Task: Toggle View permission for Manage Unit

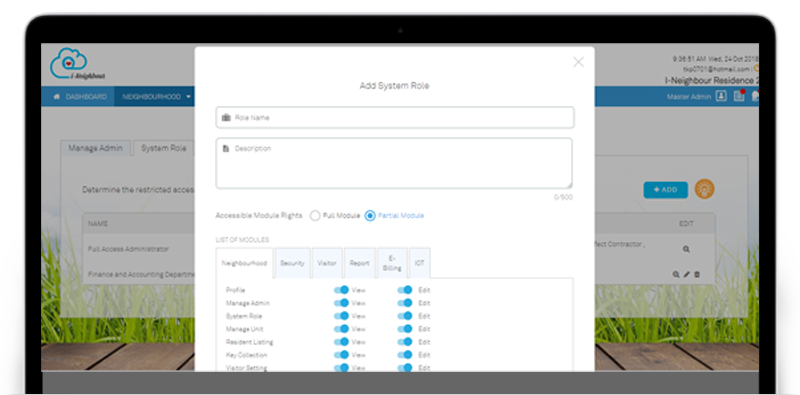Action: (341, 329)
